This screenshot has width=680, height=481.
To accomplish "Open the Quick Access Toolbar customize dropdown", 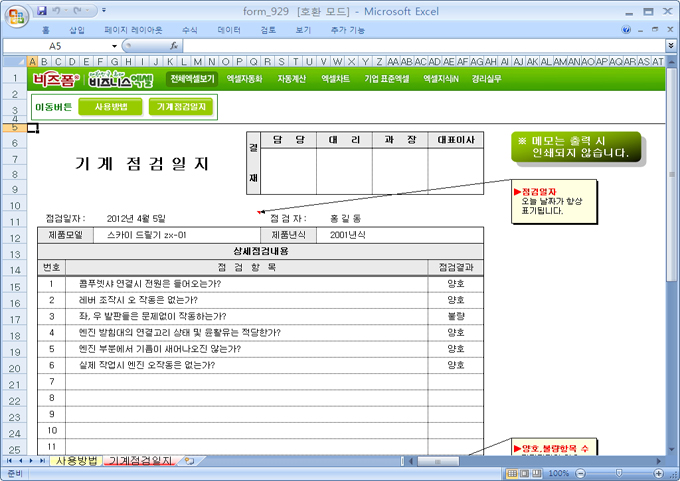I will pos(104,10).
